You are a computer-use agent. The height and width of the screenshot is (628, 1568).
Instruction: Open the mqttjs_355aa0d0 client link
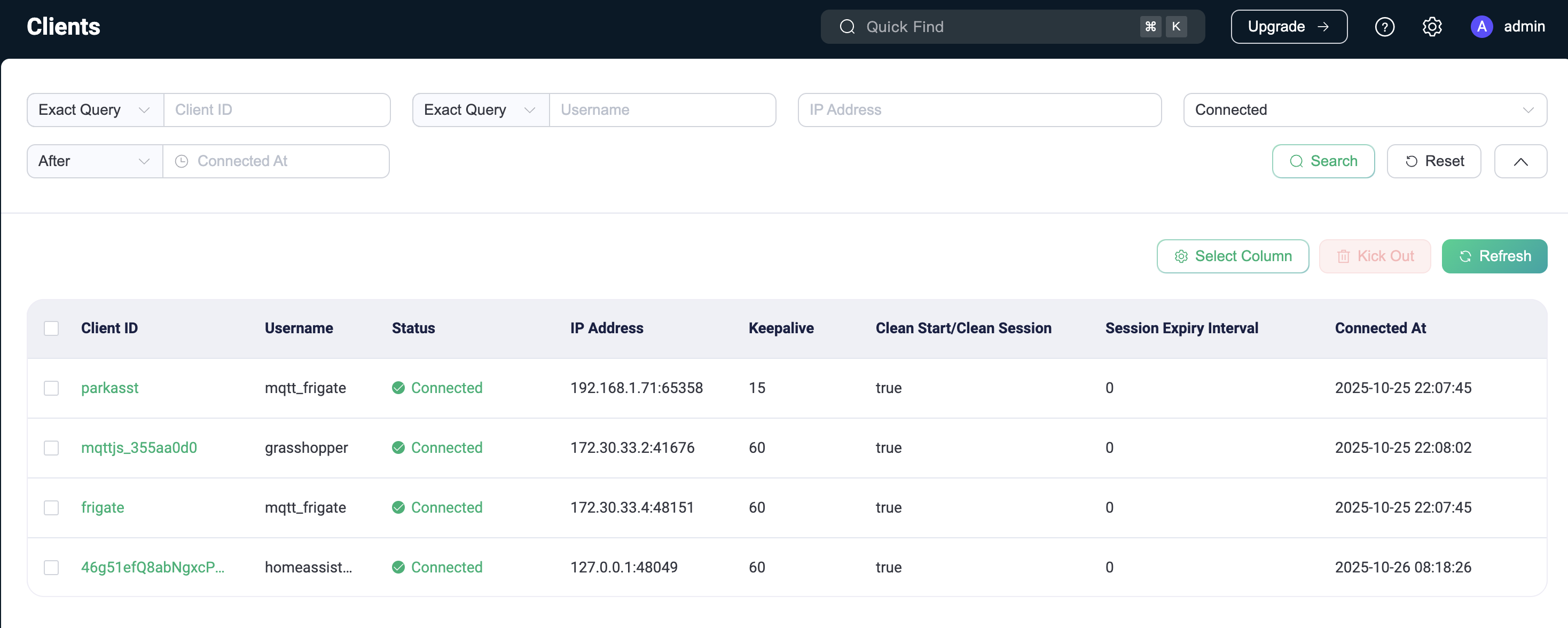pos(139,448)
